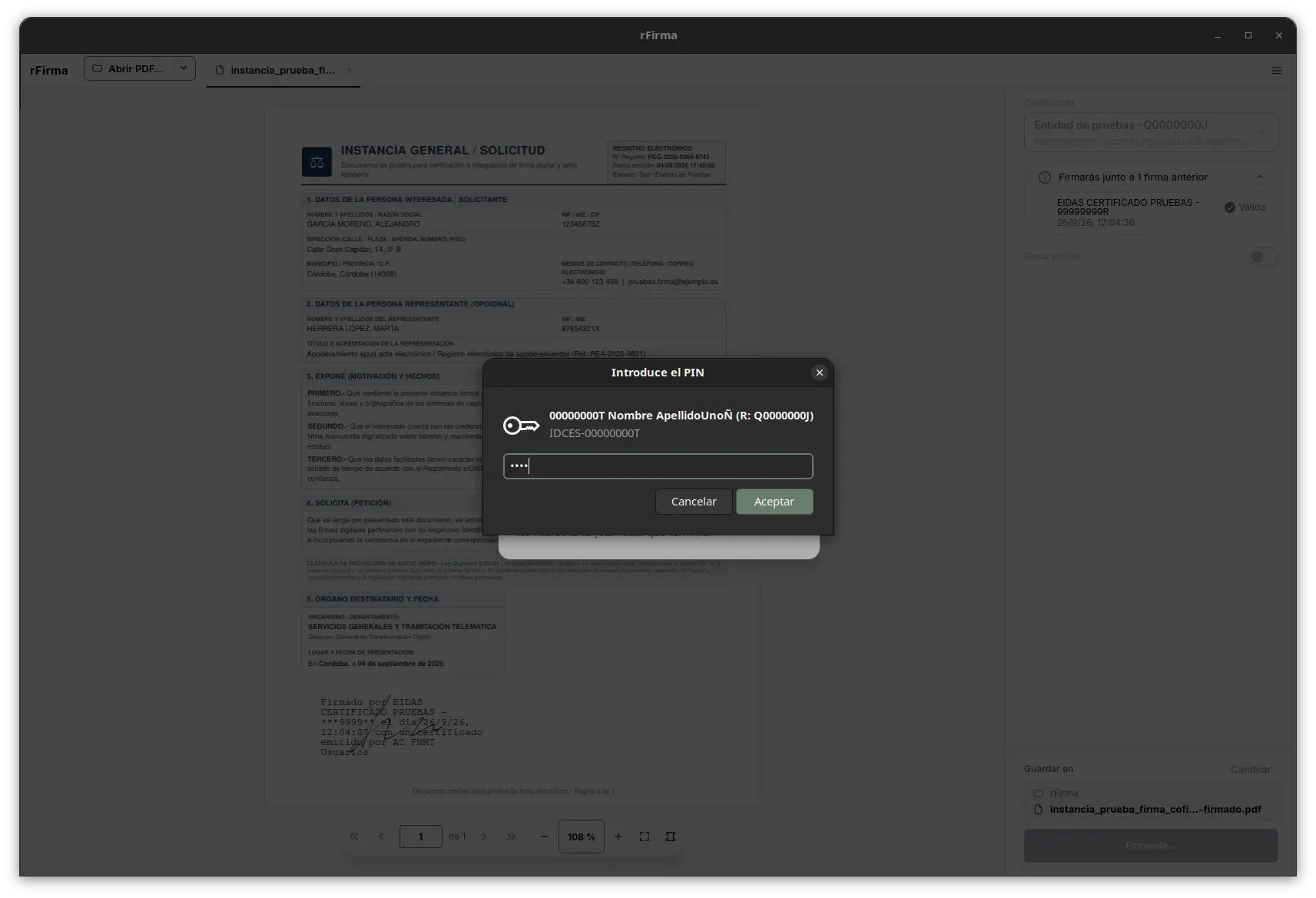Zoom in with the plus icon
The image size is (1316, 898).
point(618,837)
